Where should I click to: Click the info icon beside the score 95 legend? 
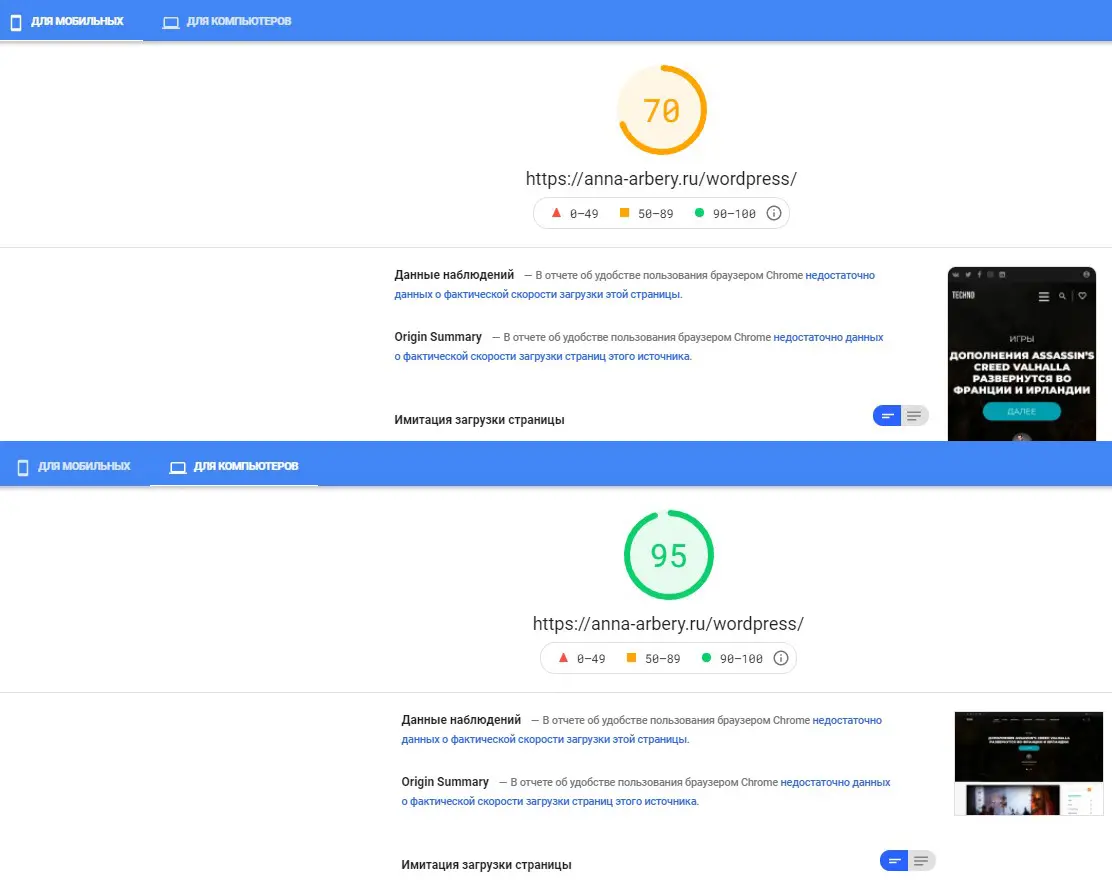coord(781,658)
